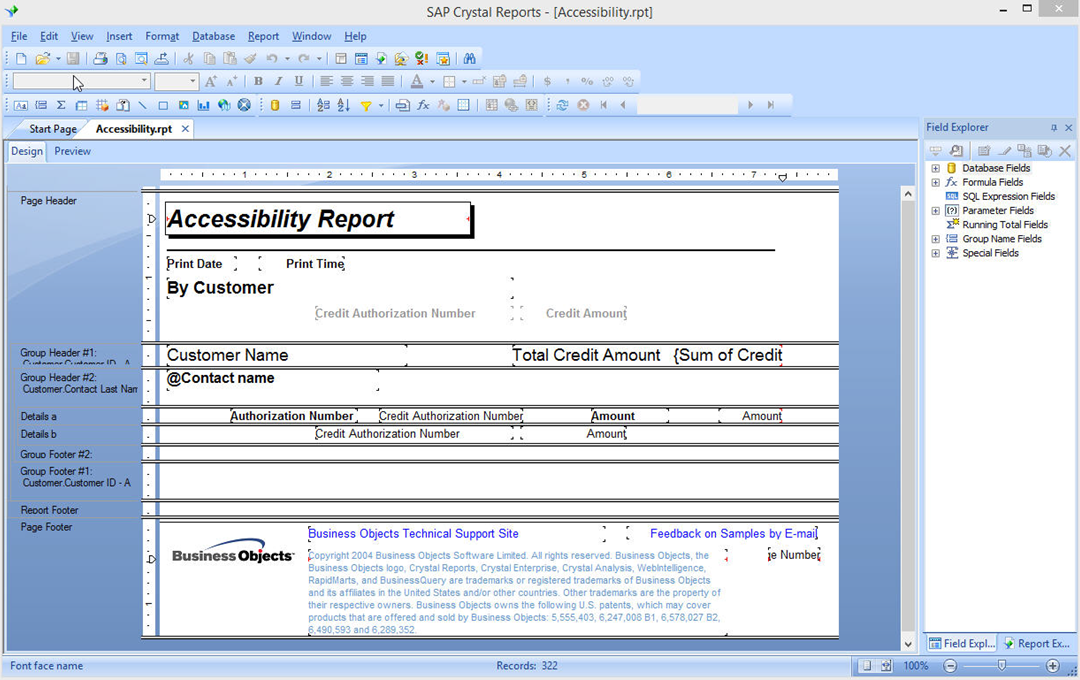
Task: Expand Parameter Fields node
Action: click(935, 211)
